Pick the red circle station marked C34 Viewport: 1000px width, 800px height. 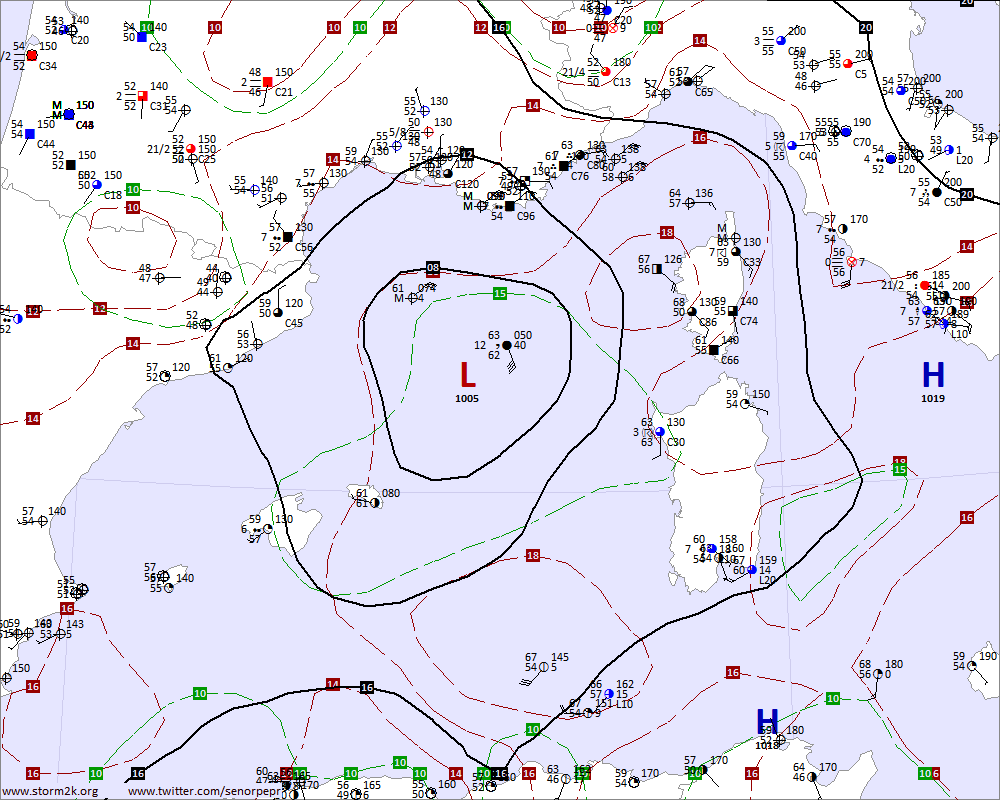coord(32,55)
